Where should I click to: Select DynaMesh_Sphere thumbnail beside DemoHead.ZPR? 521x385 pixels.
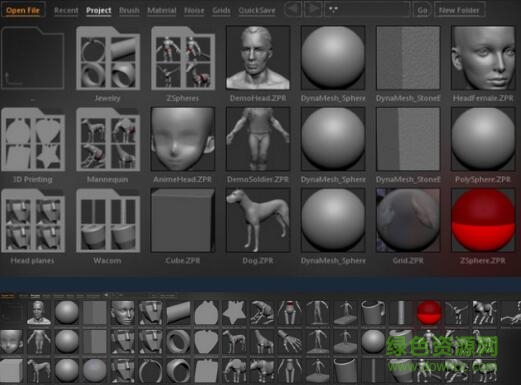(333, 58)
